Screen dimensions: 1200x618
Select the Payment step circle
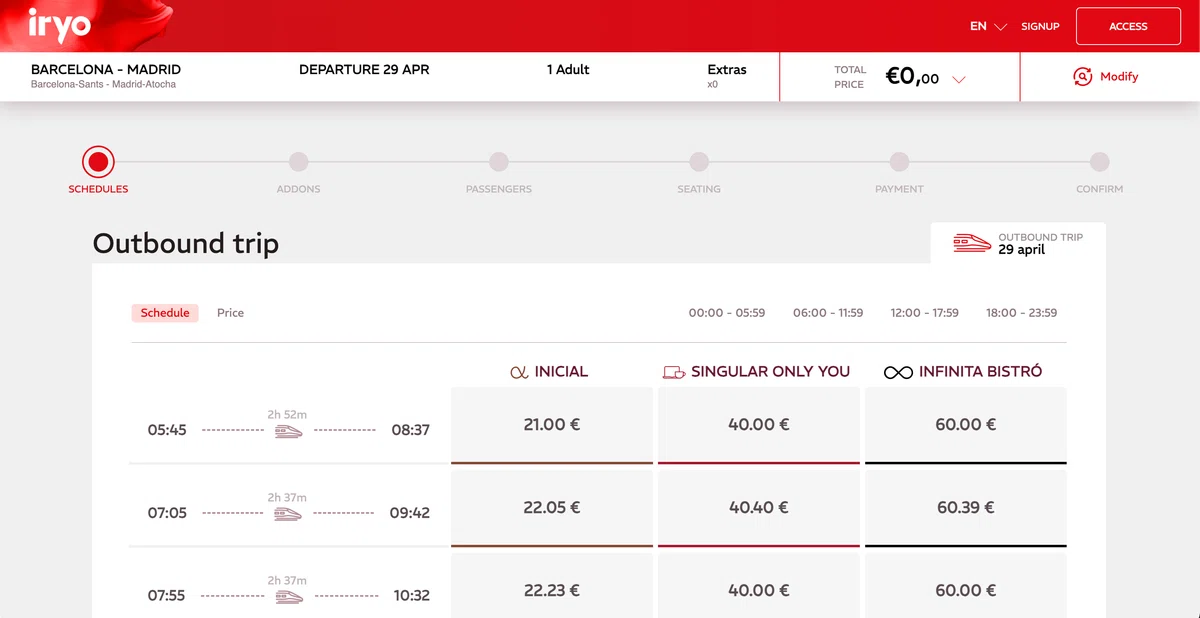click(x=899, y=161)
